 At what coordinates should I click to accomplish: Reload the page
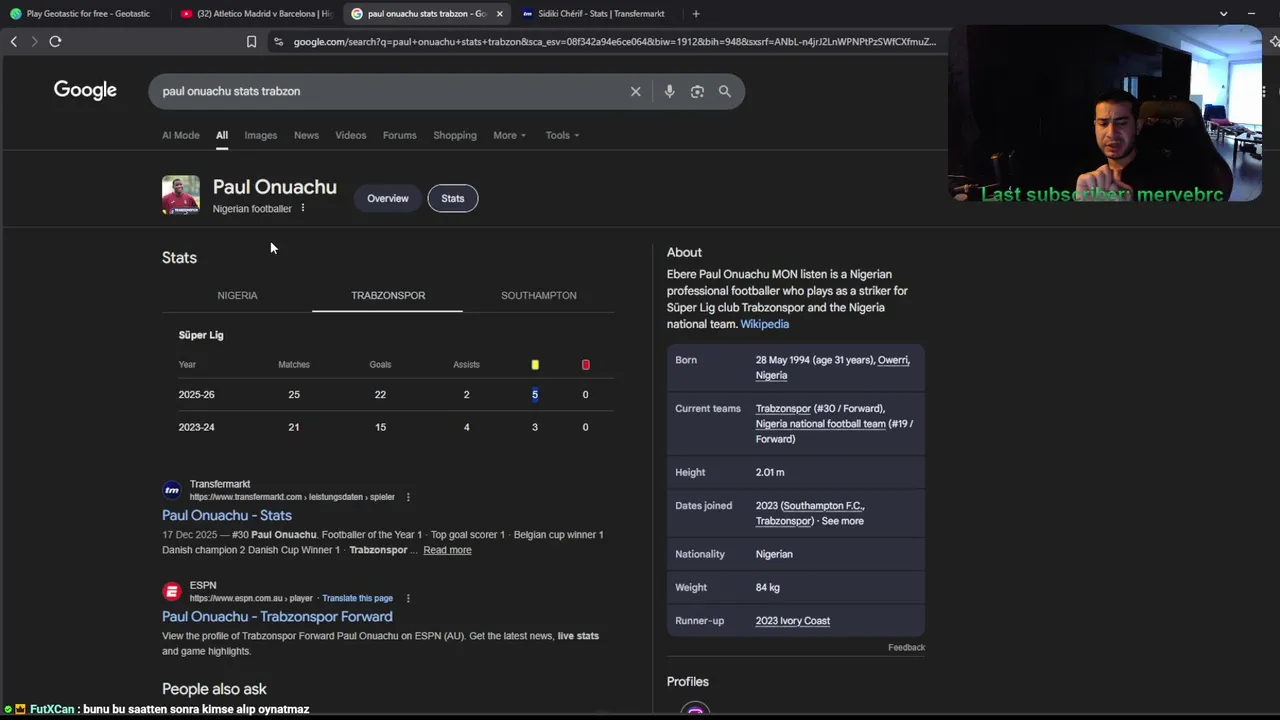(55, 41)
